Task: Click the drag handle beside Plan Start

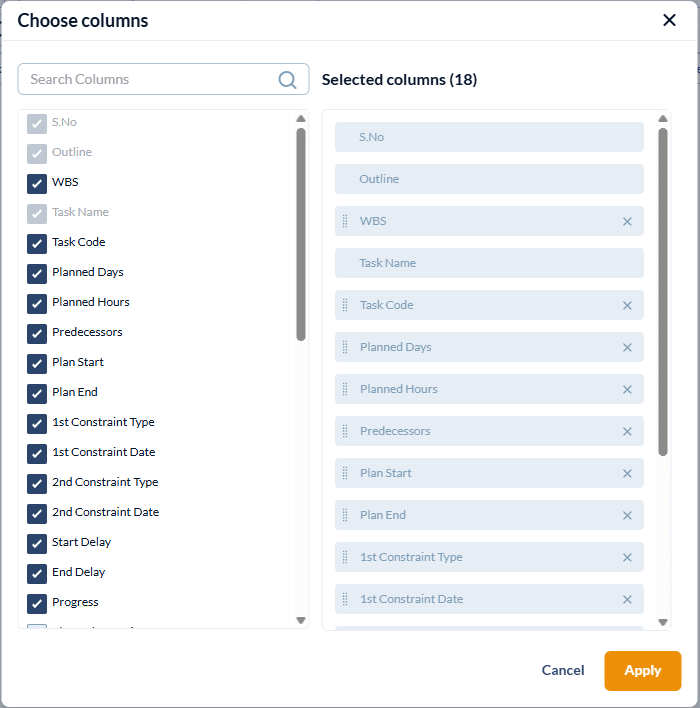Action: click(345, 473)
